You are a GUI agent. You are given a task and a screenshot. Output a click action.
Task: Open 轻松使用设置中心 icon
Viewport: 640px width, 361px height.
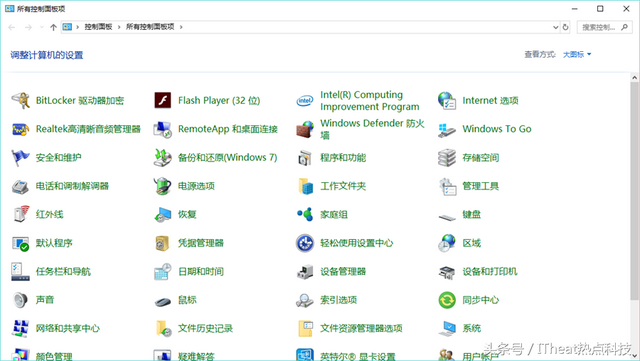click(304, 243)
